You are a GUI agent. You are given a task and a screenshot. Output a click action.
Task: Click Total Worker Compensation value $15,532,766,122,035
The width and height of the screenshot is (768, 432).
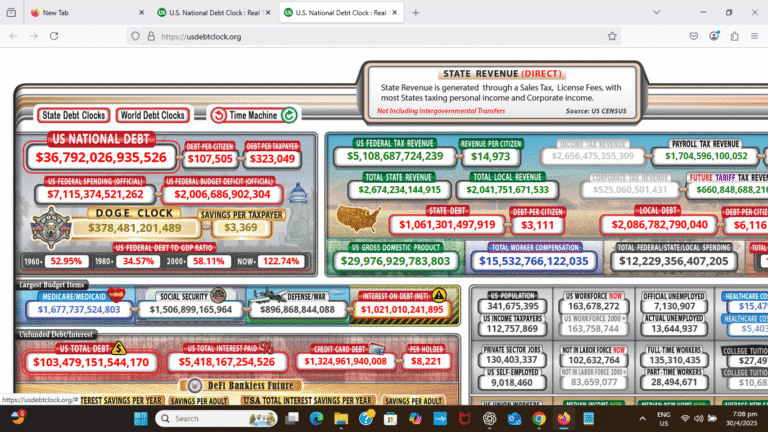(x=533, y=261)
